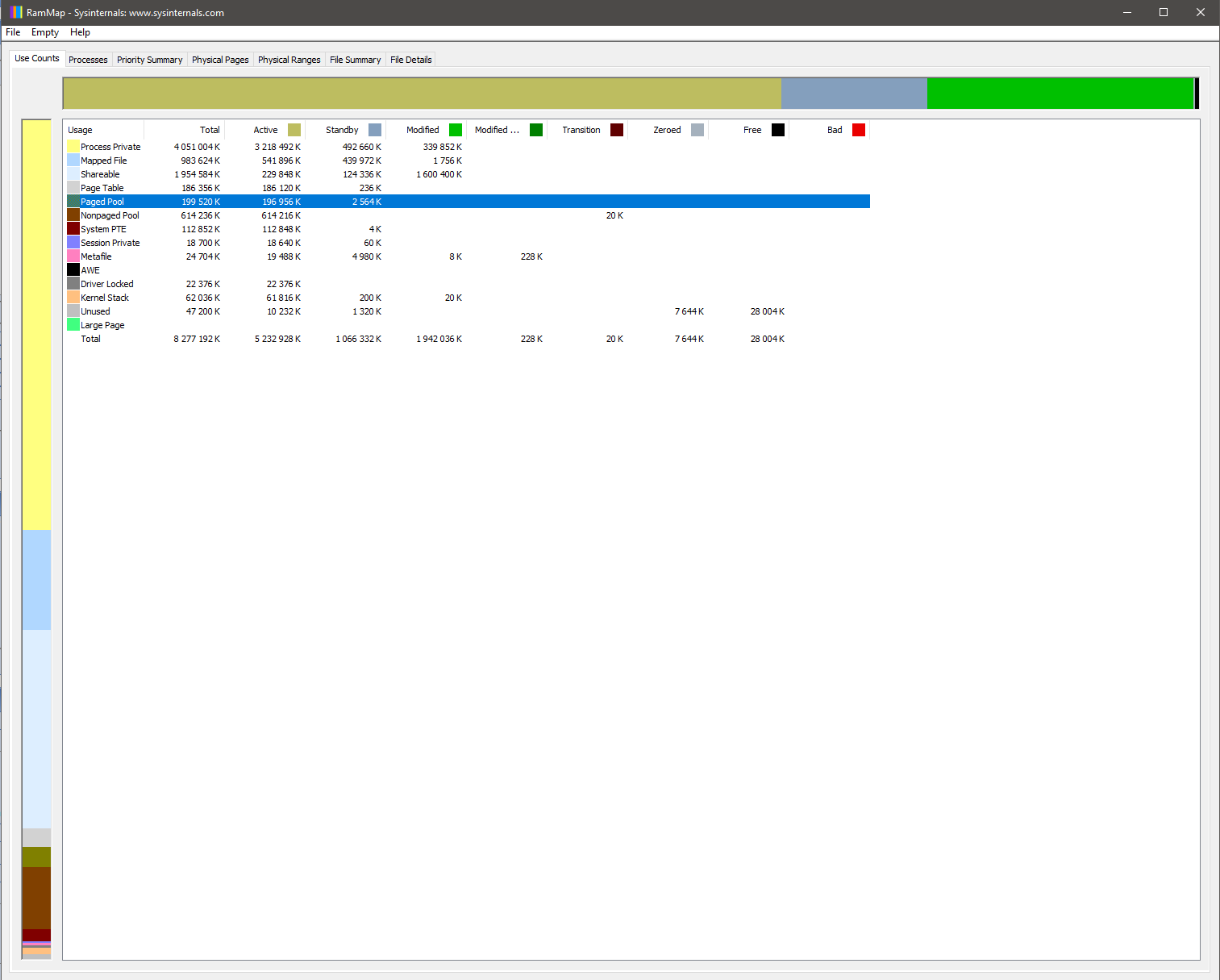
Task: Sort by the Total column header
Action: pyautogui.click(x=209, y=130)
